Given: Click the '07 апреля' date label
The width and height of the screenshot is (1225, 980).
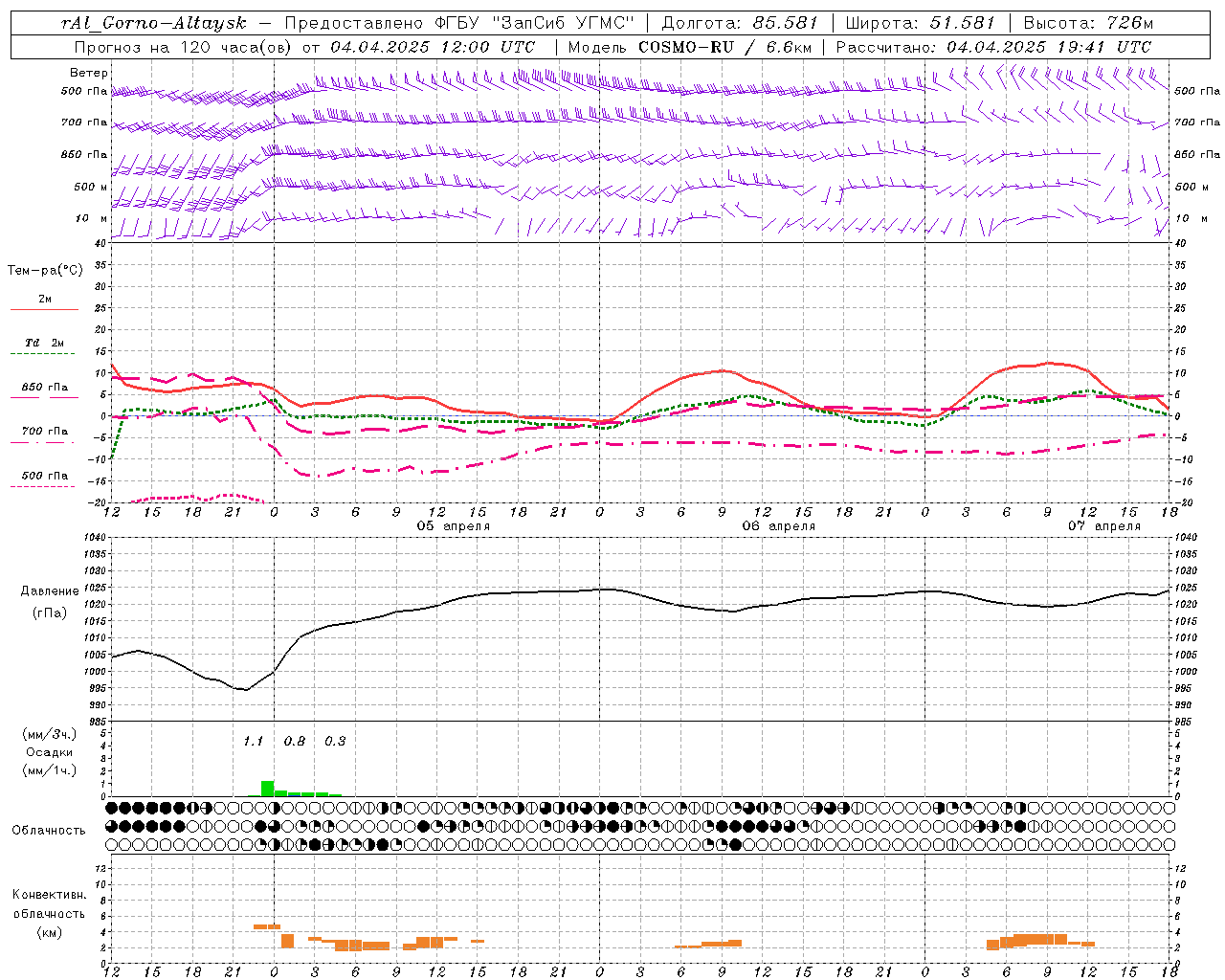Looking at the screenshot, I should pos(1104,526).
